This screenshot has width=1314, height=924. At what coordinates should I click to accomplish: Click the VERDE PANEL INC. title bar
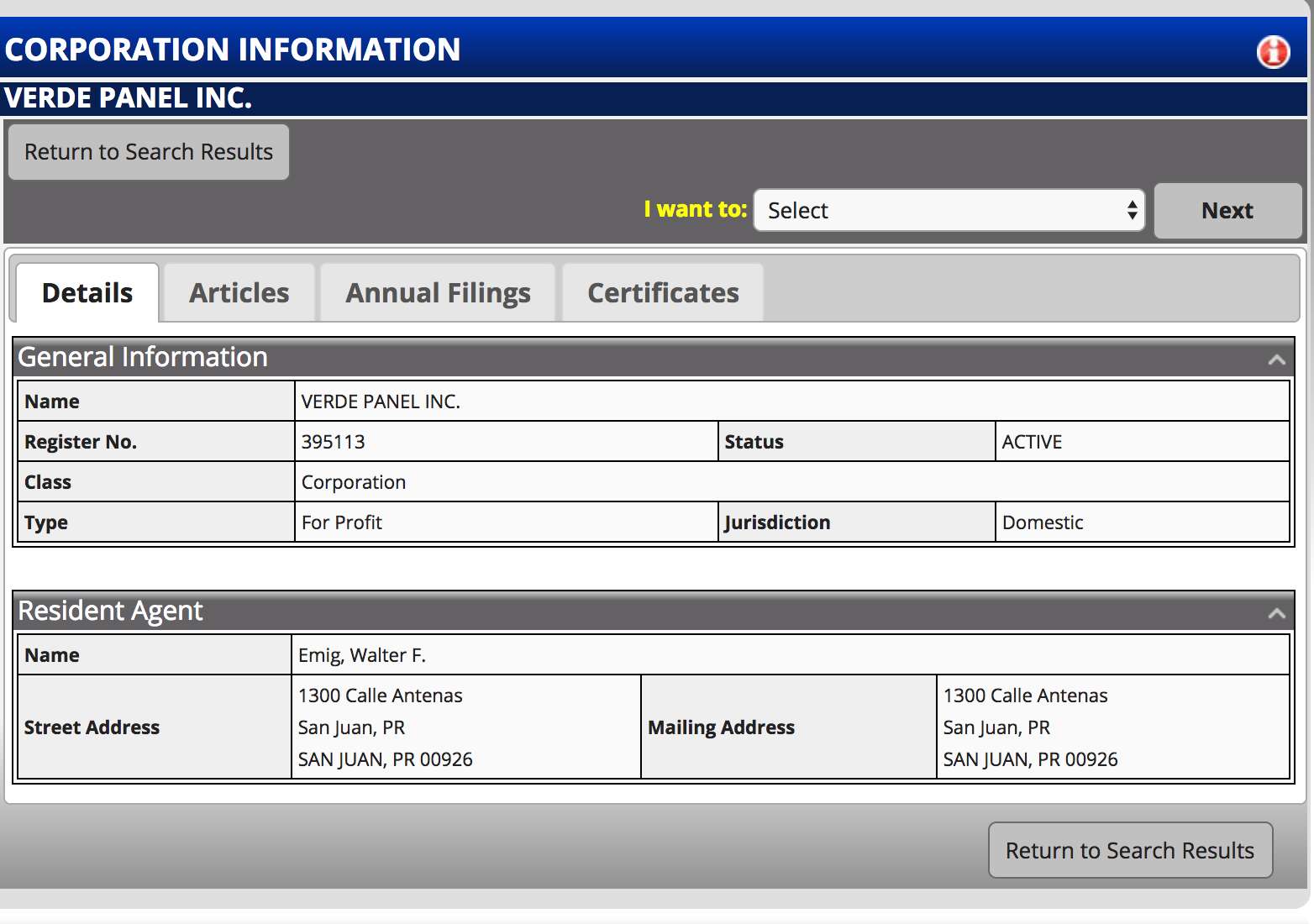point(129,98)
